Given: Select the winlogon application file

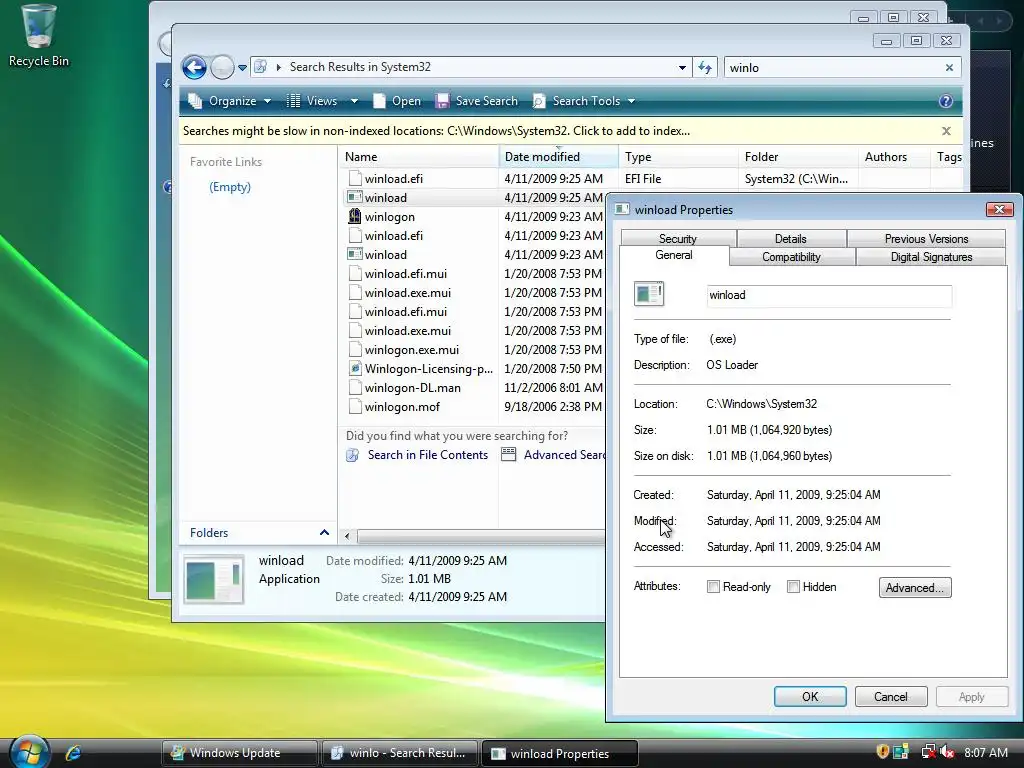Looking at the screenshot, I should [390, 217].
